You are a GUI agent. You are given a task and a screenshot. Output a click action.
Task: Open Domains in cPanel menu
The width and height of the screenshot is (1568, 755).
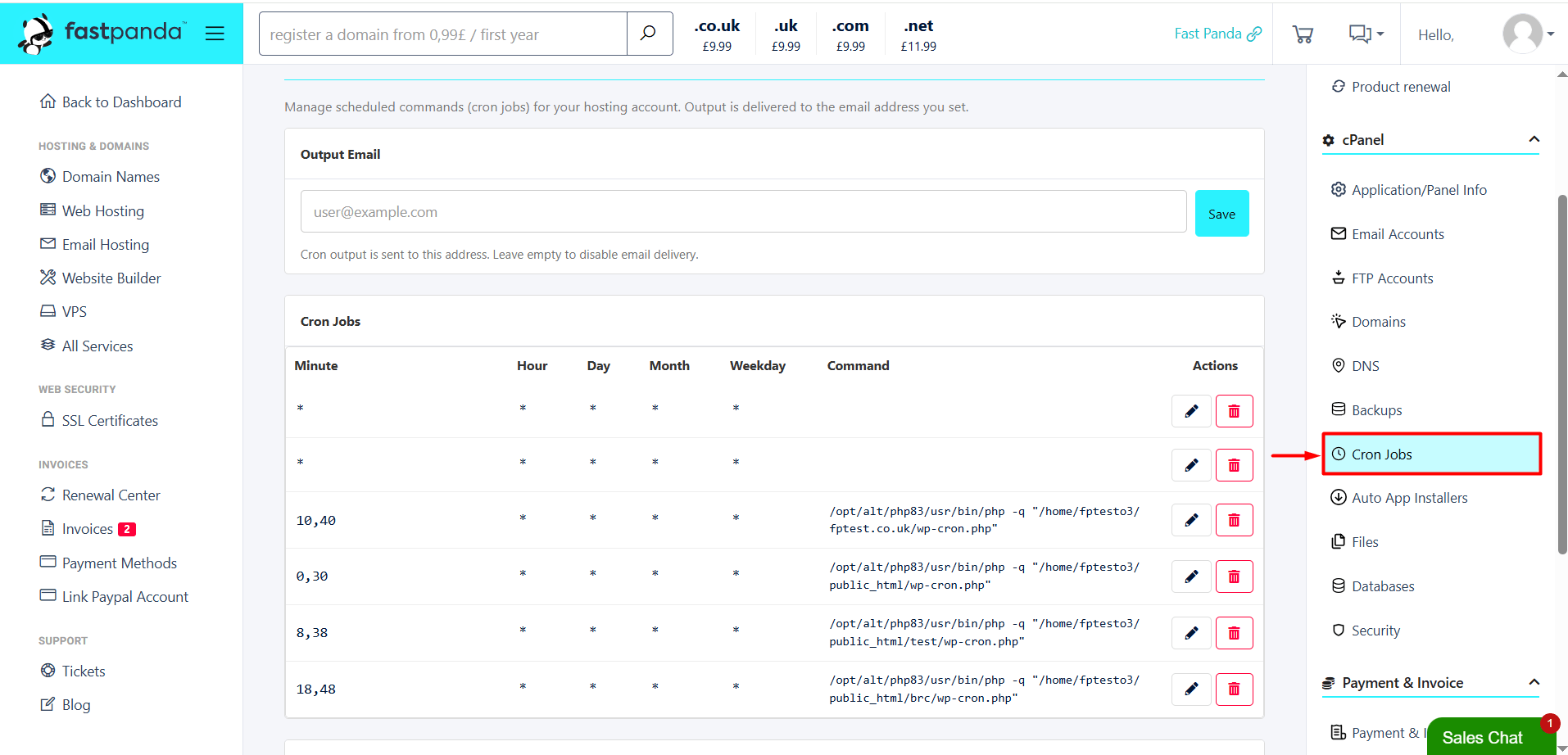tap(1368, 321)
